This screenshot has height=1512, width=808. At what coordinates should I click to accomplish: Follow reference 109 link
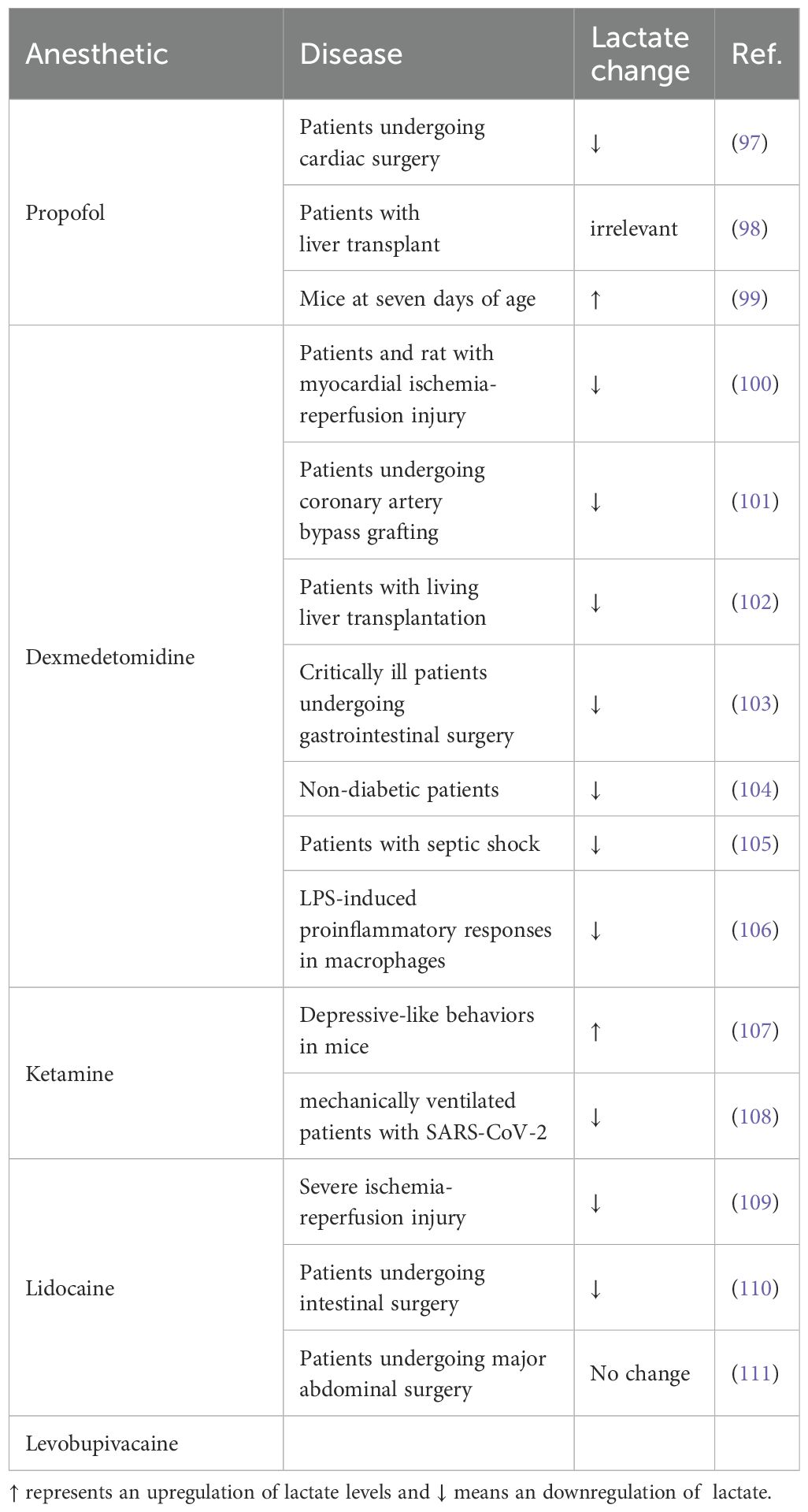click(754, 1202)
